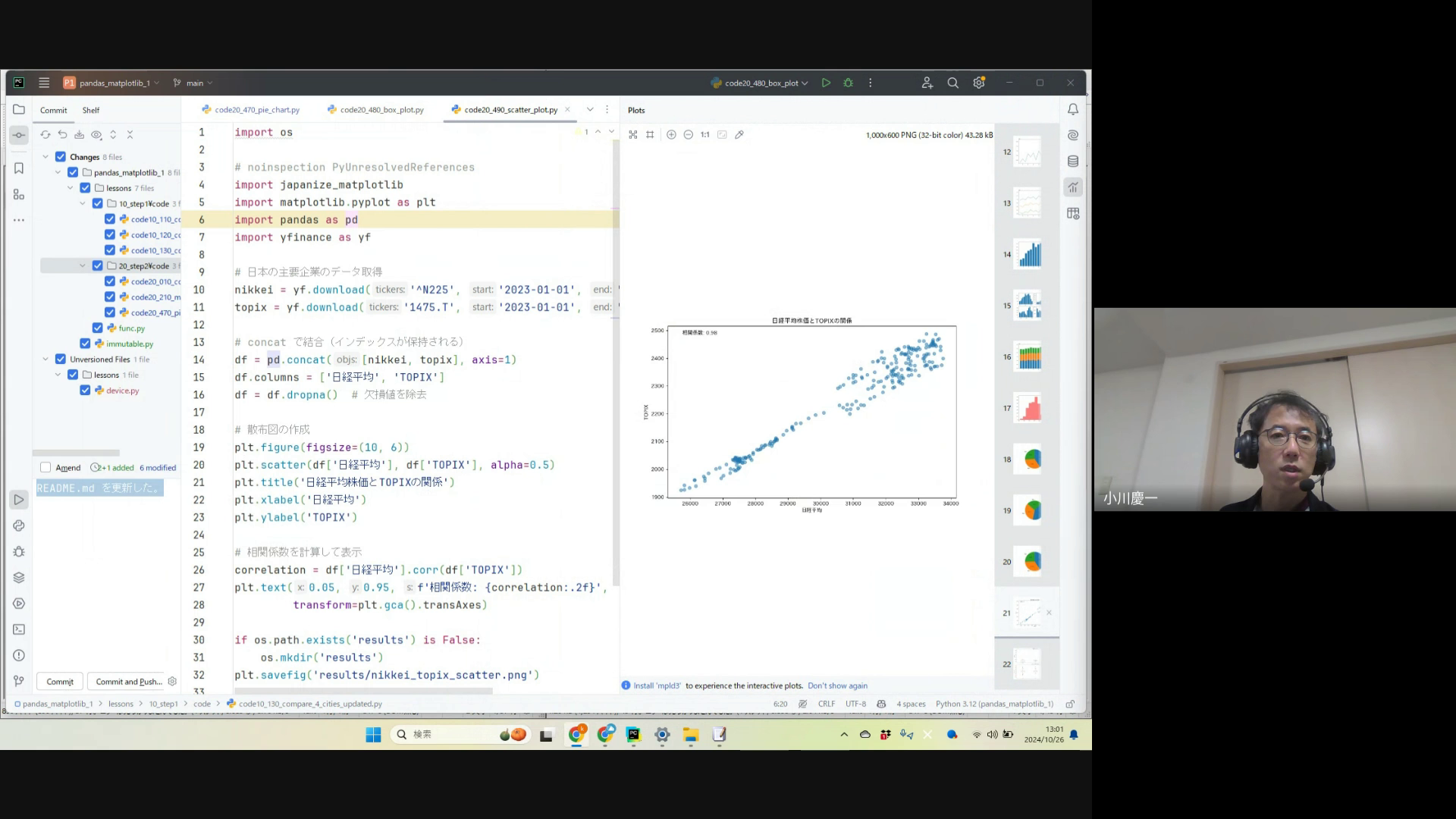This screenshot has width=1456, height=819.
Task: Click the Commit and Push button
Action: pyautogui.click(x=129, y=682)
